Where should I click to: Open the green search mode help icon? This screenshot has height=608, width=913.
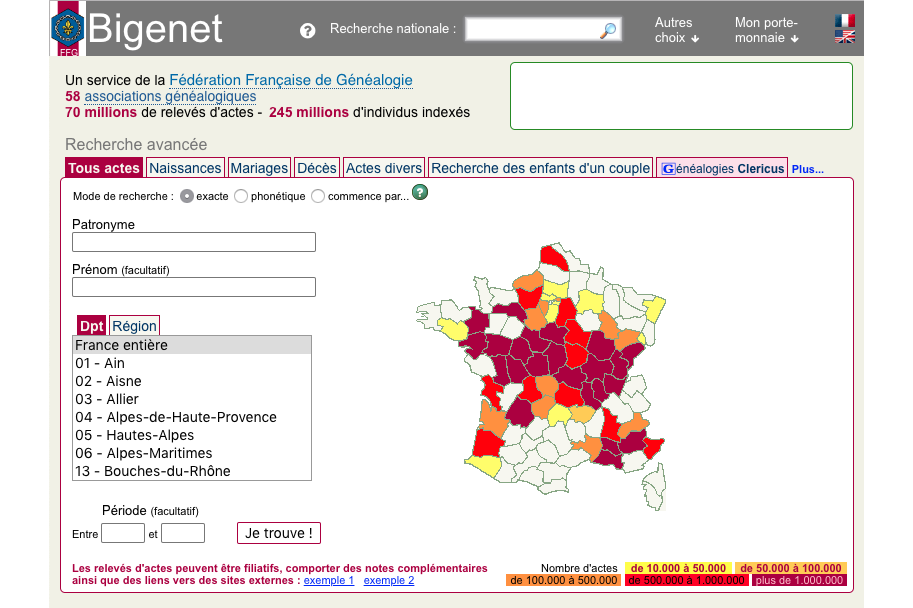[x=420, y=192]
